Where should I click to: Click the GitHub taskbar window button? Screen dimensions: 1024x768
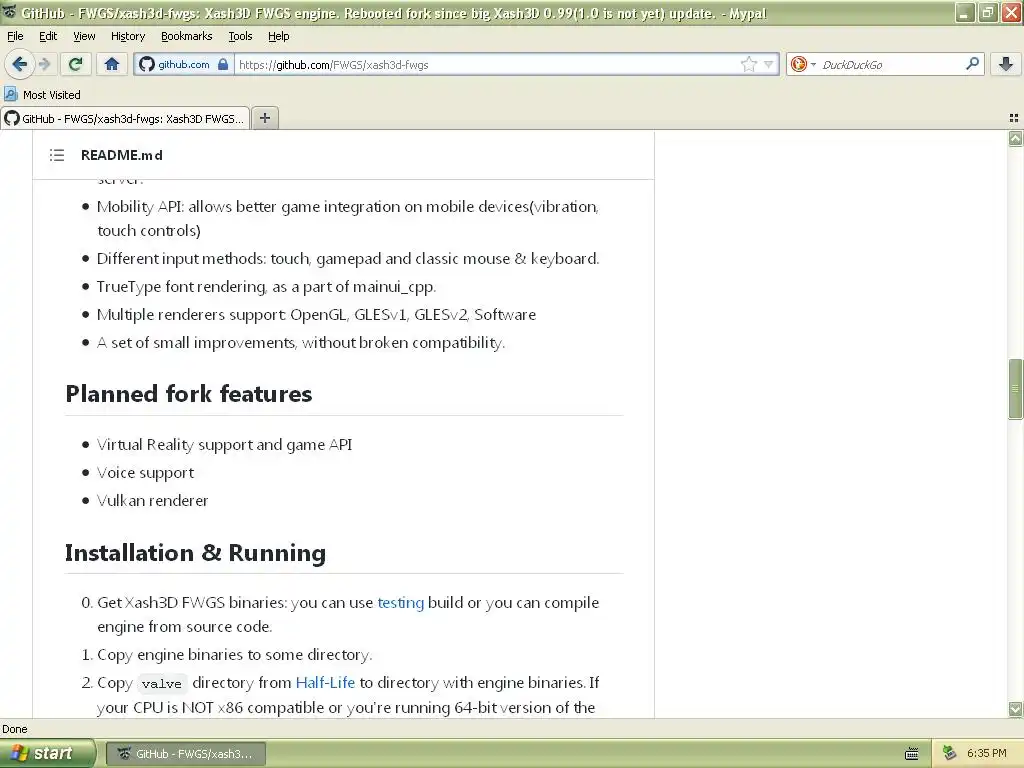(185, 753)
